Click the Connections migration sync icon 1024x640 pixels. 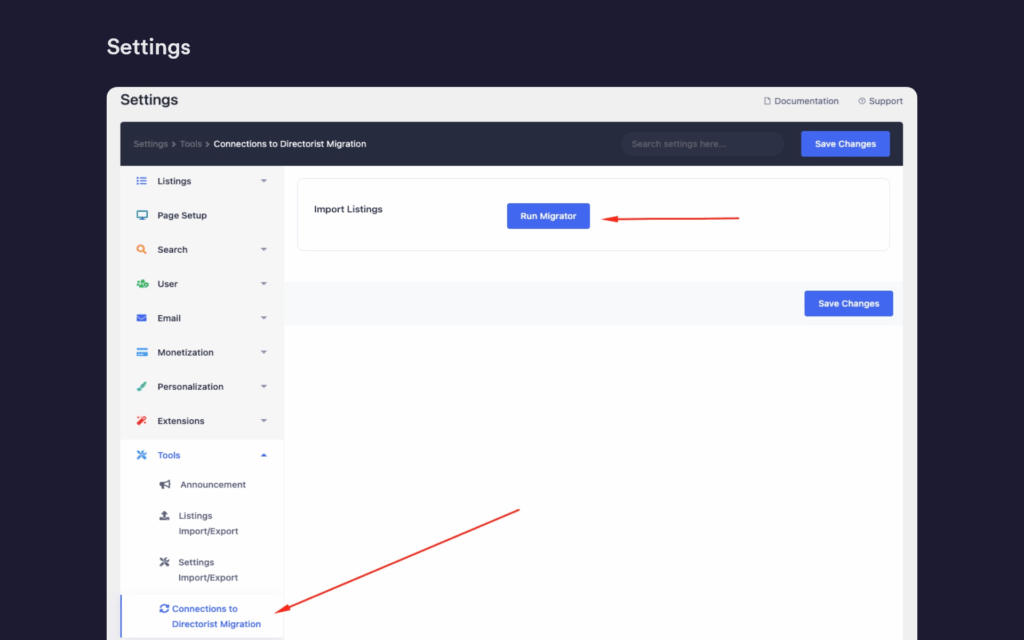(x=164, y=608)
